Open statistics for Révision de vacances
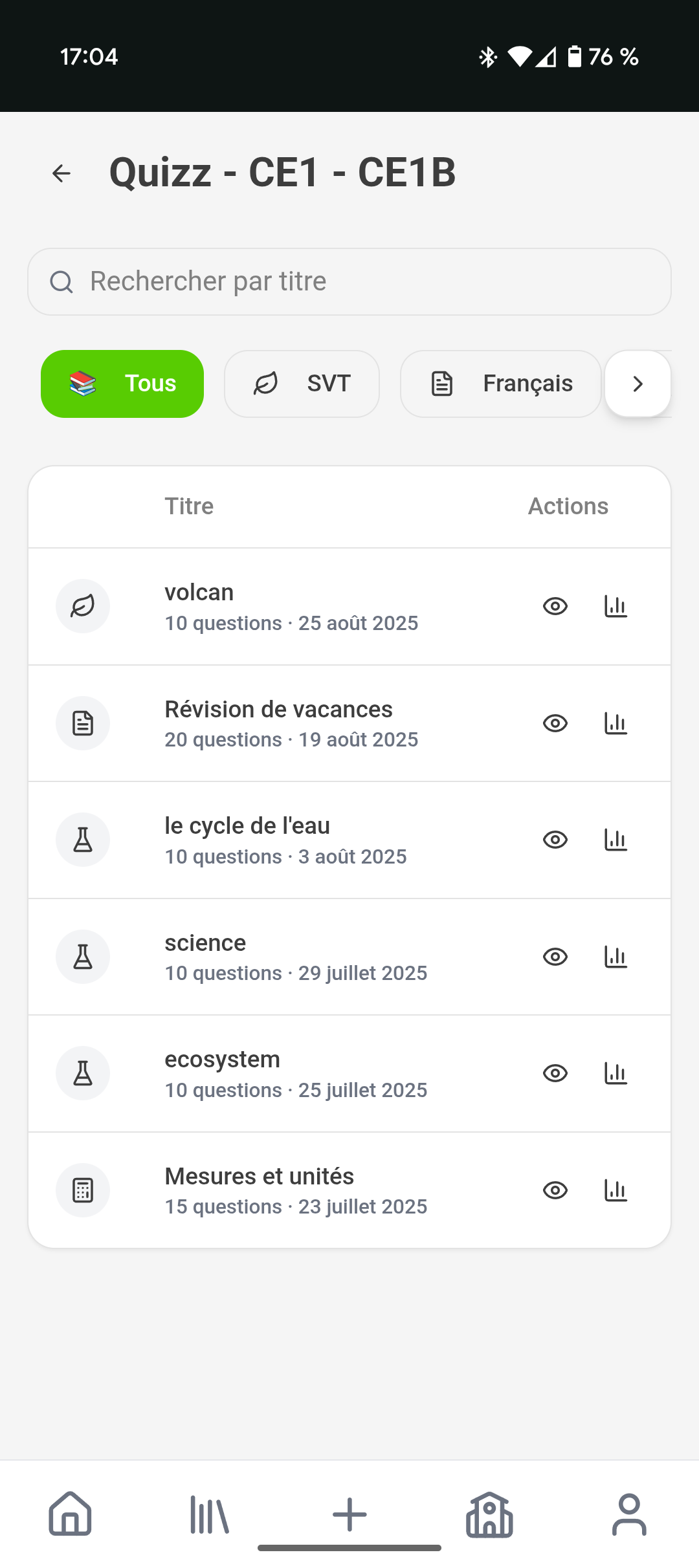The image size is (699, 1568). point(616,723)
